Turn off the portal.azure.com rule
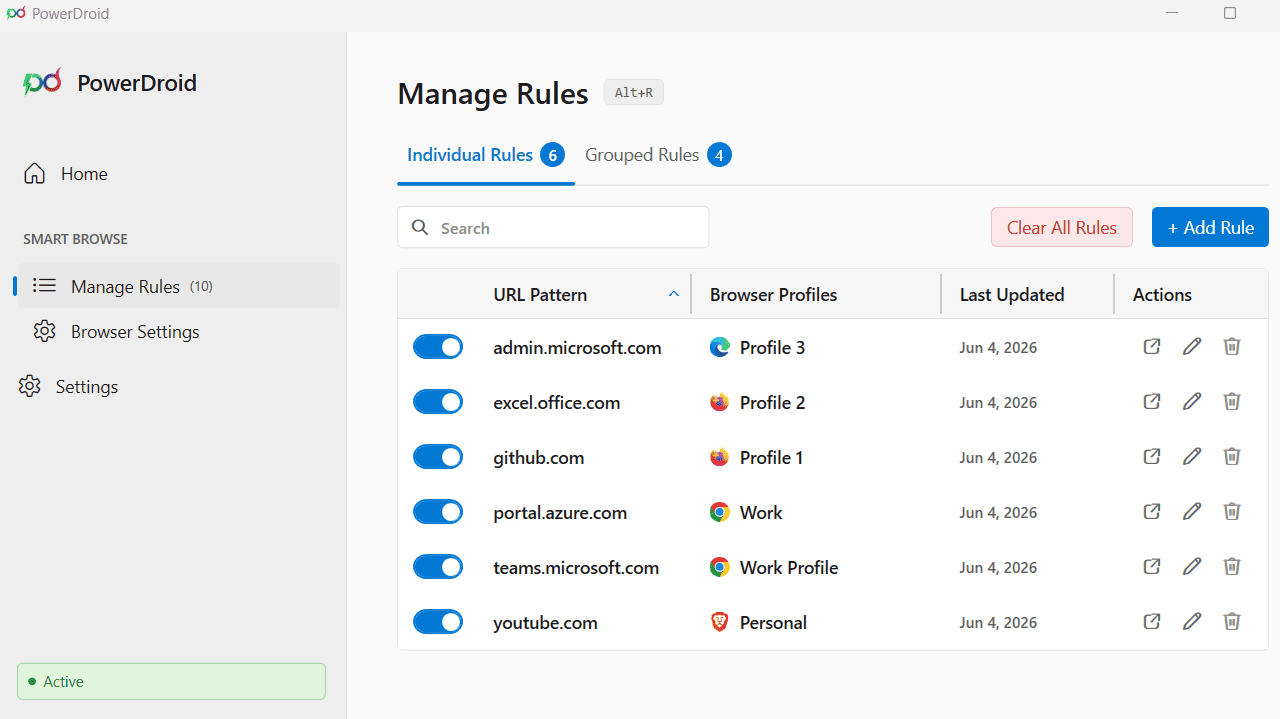Screen dimensions: 1280x719 coord(438,512)
